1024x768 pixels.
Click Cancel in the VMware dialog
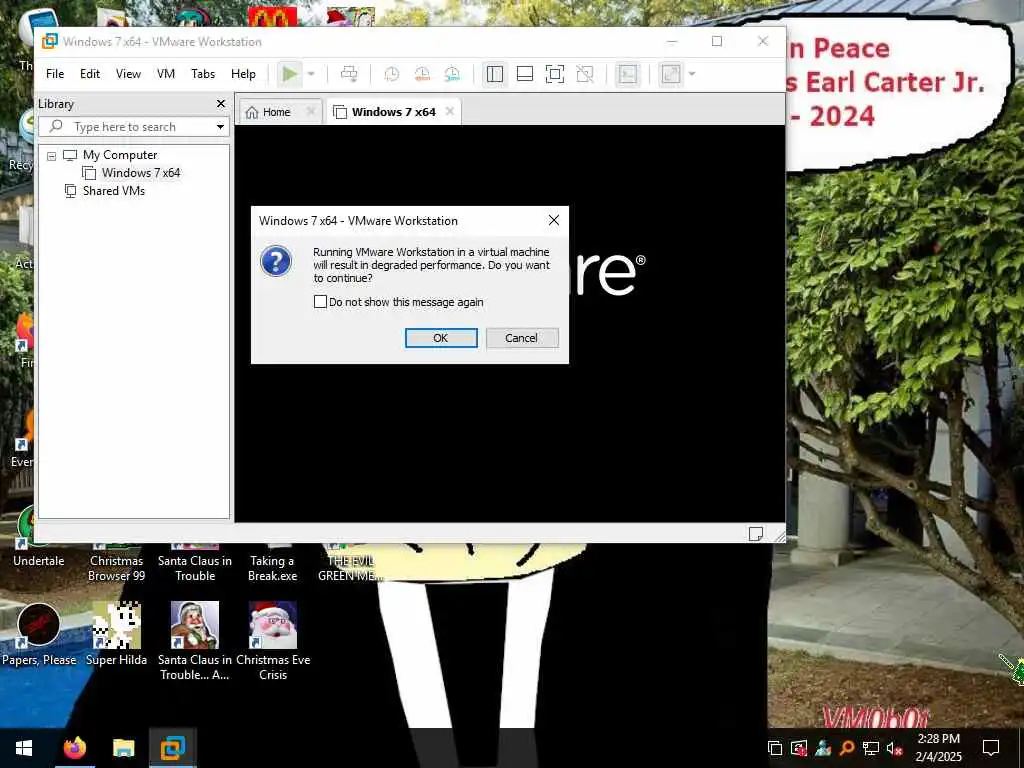pos(521,338)
